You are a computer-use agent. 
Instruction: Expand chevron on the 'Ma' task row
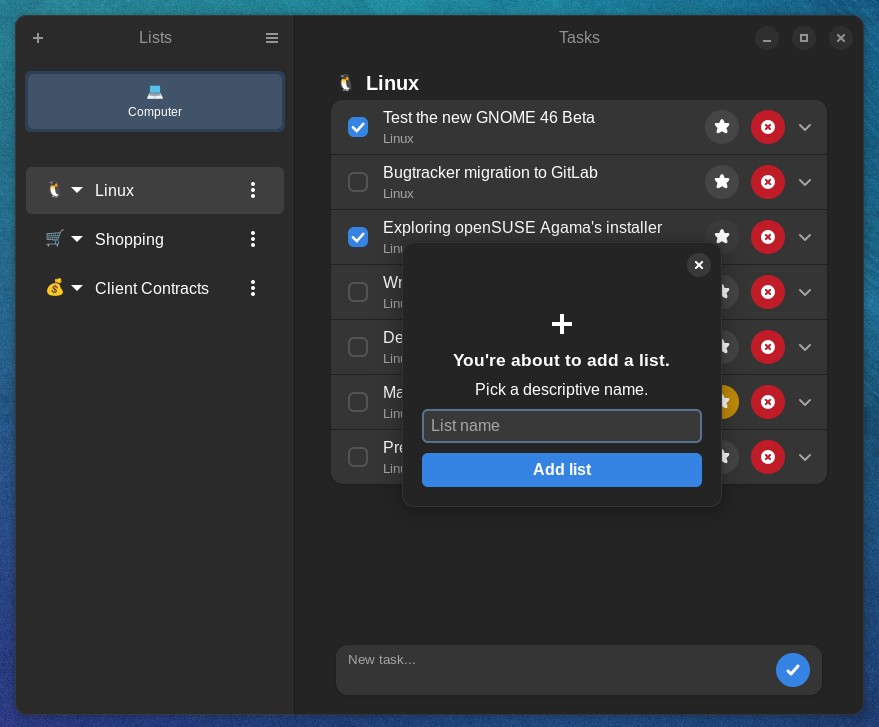point(805,402)
